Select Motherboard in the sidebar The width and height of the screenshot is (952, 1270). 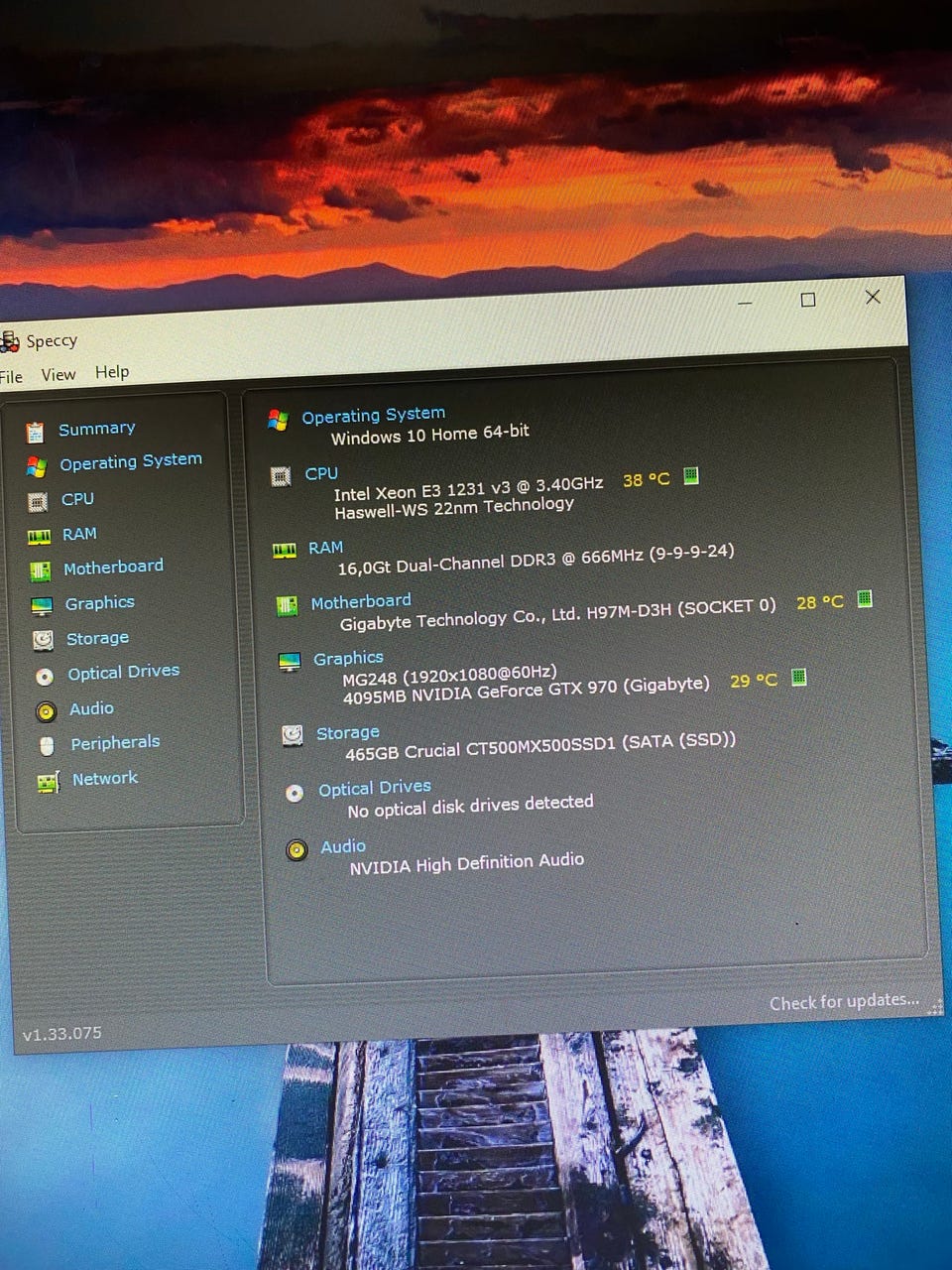(x=113, y=568)
